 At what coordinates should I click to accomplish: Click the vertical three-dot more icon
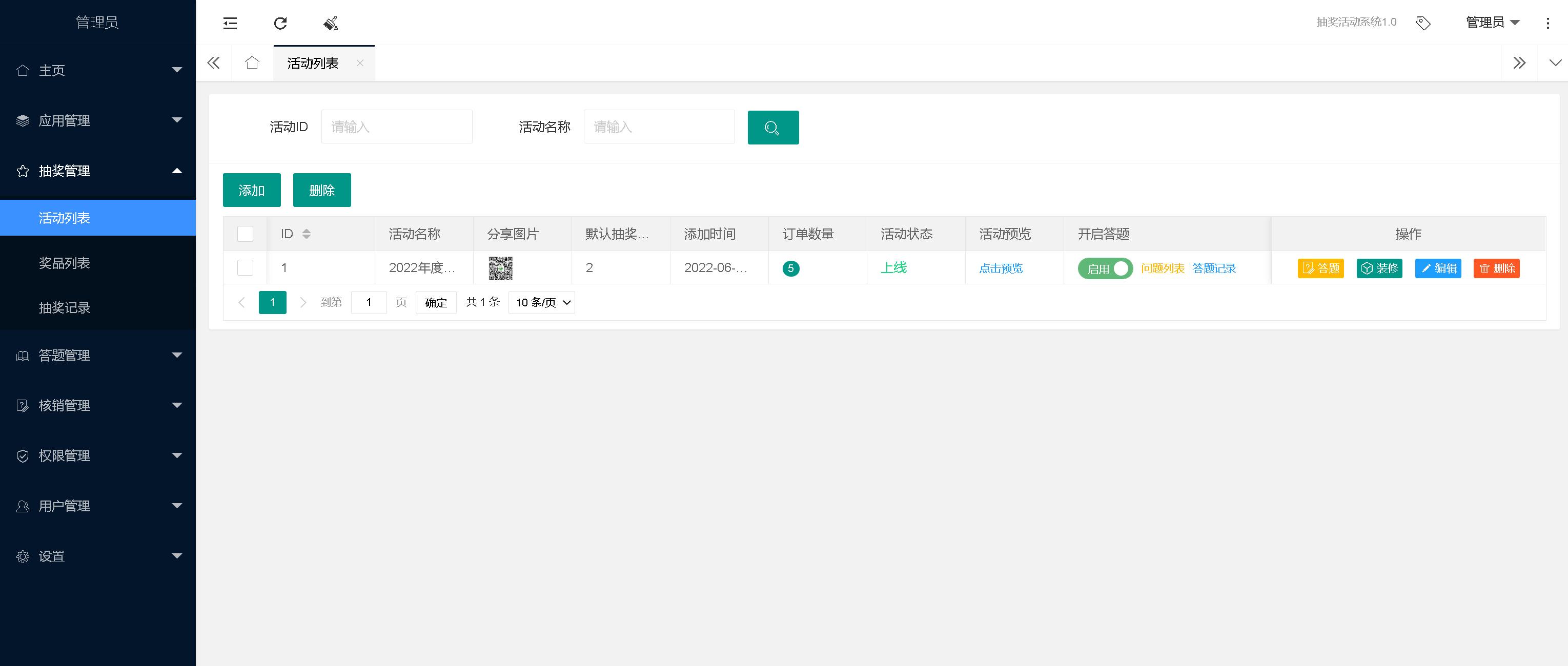pos(1547,23)
